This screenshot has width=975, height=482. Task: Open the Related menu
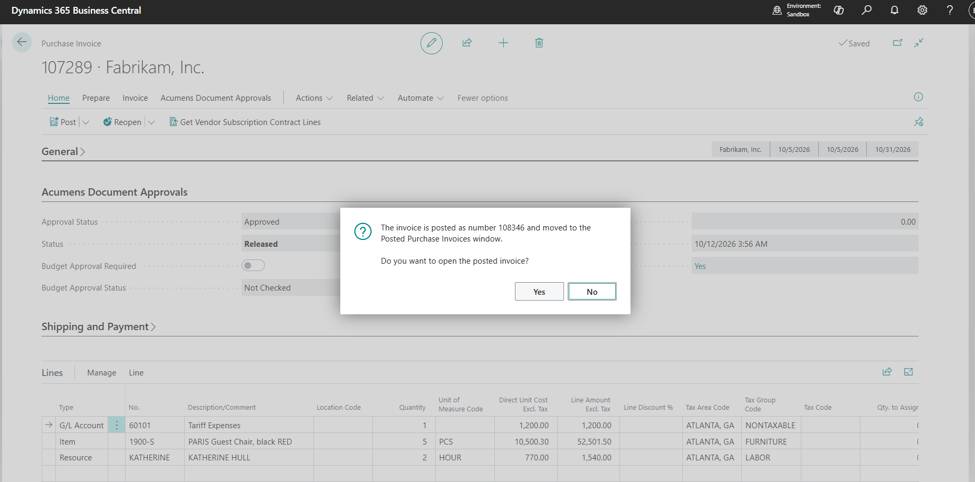pyautogui.click(x=365, y=98)
